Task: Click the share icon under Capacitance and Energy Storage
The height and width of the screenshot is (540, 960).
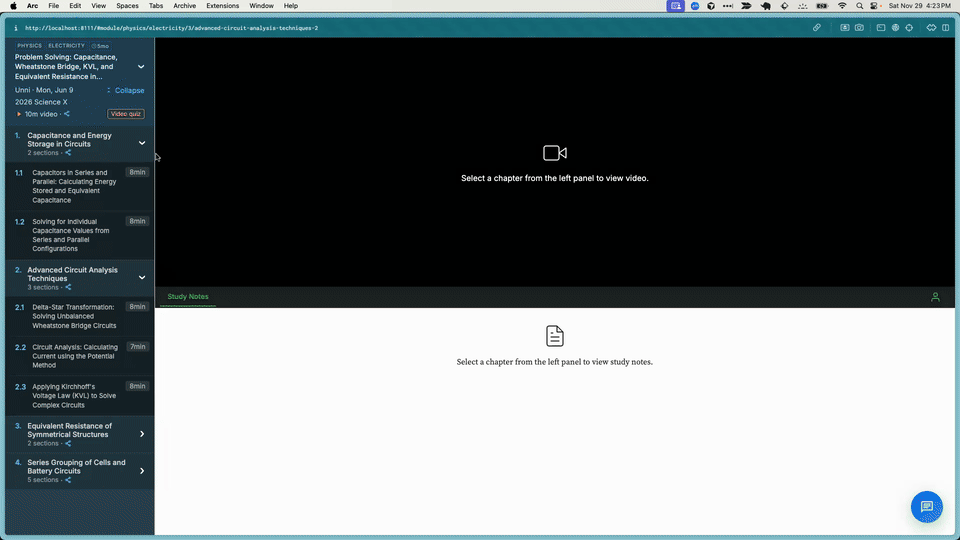Action: [68, 153]
